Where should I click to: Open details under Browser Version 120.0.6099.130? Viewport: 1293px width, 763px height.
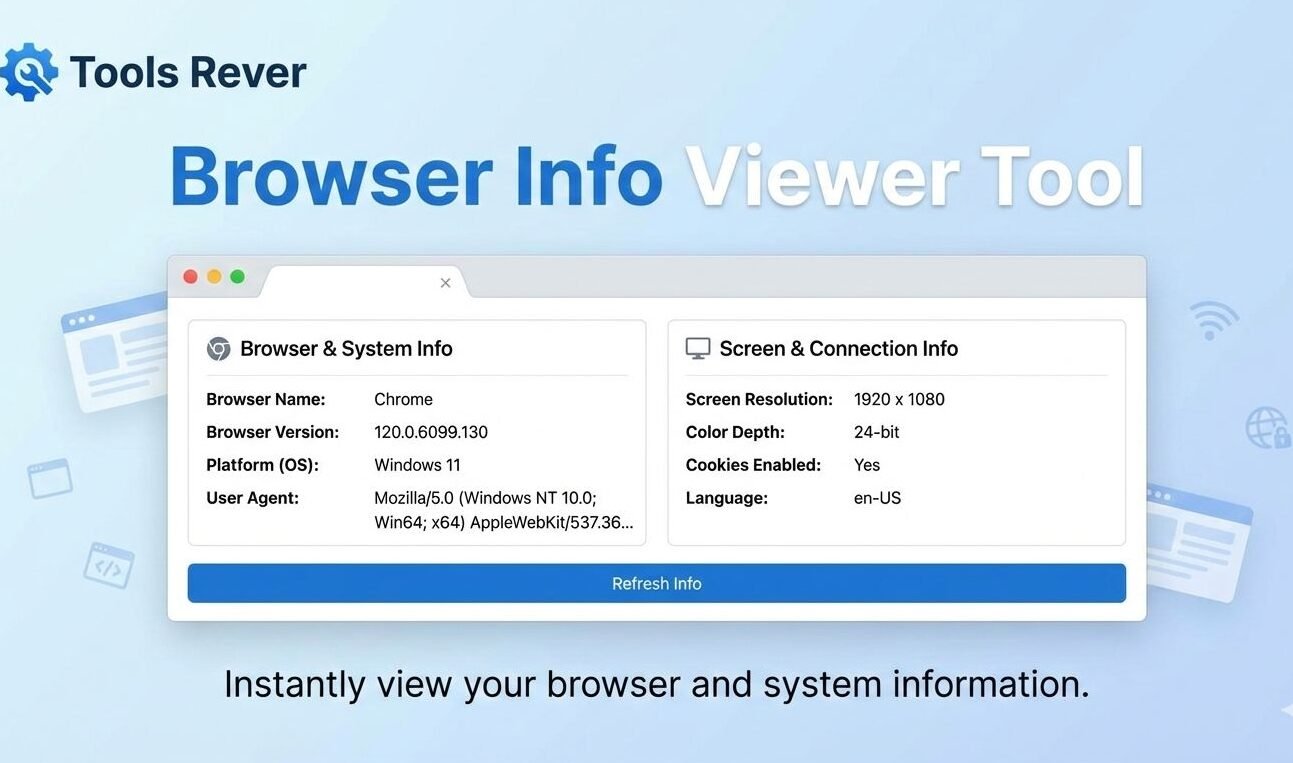click(x=430, y=432)
